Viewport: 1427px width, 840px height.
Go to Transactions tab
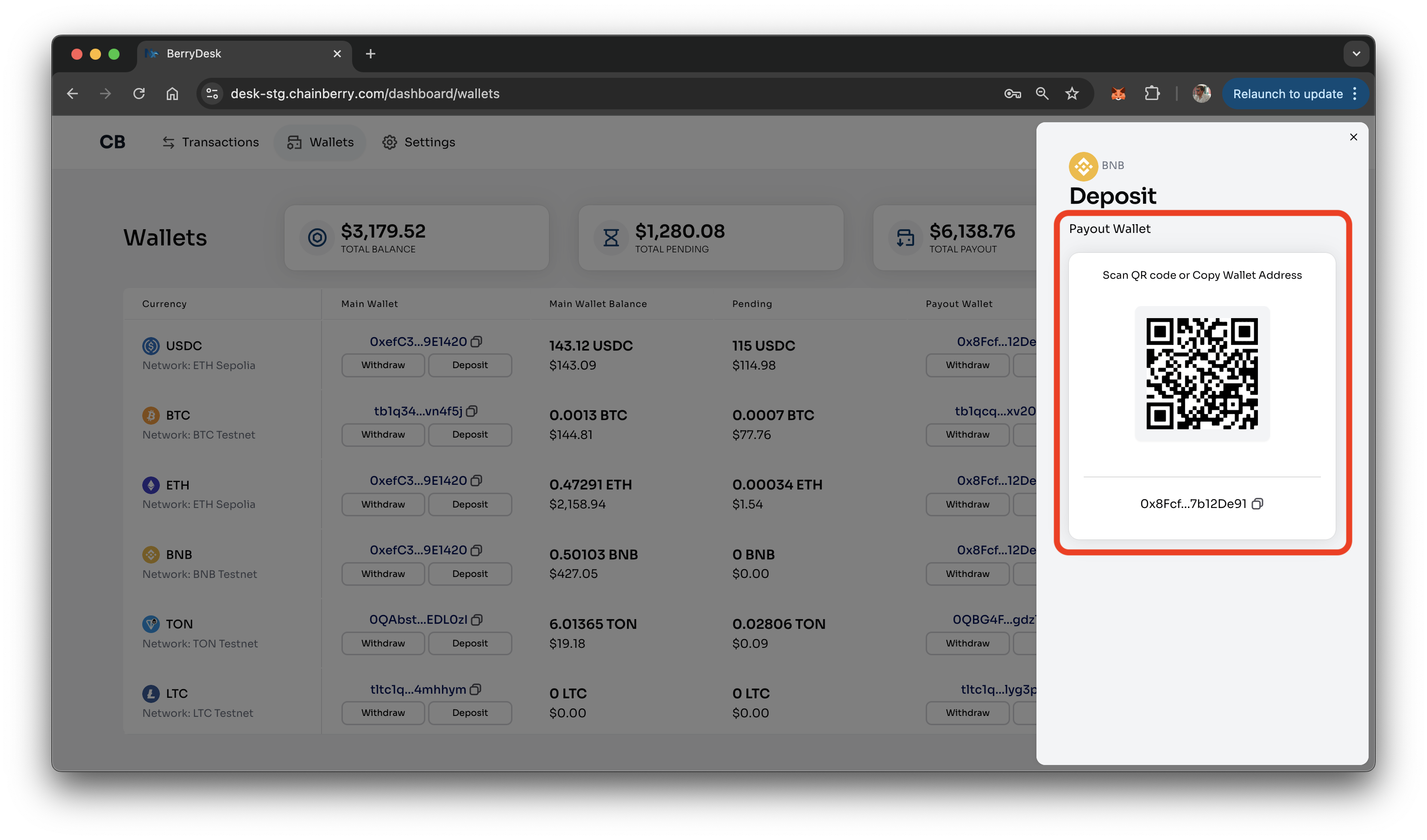click(211, 142)
